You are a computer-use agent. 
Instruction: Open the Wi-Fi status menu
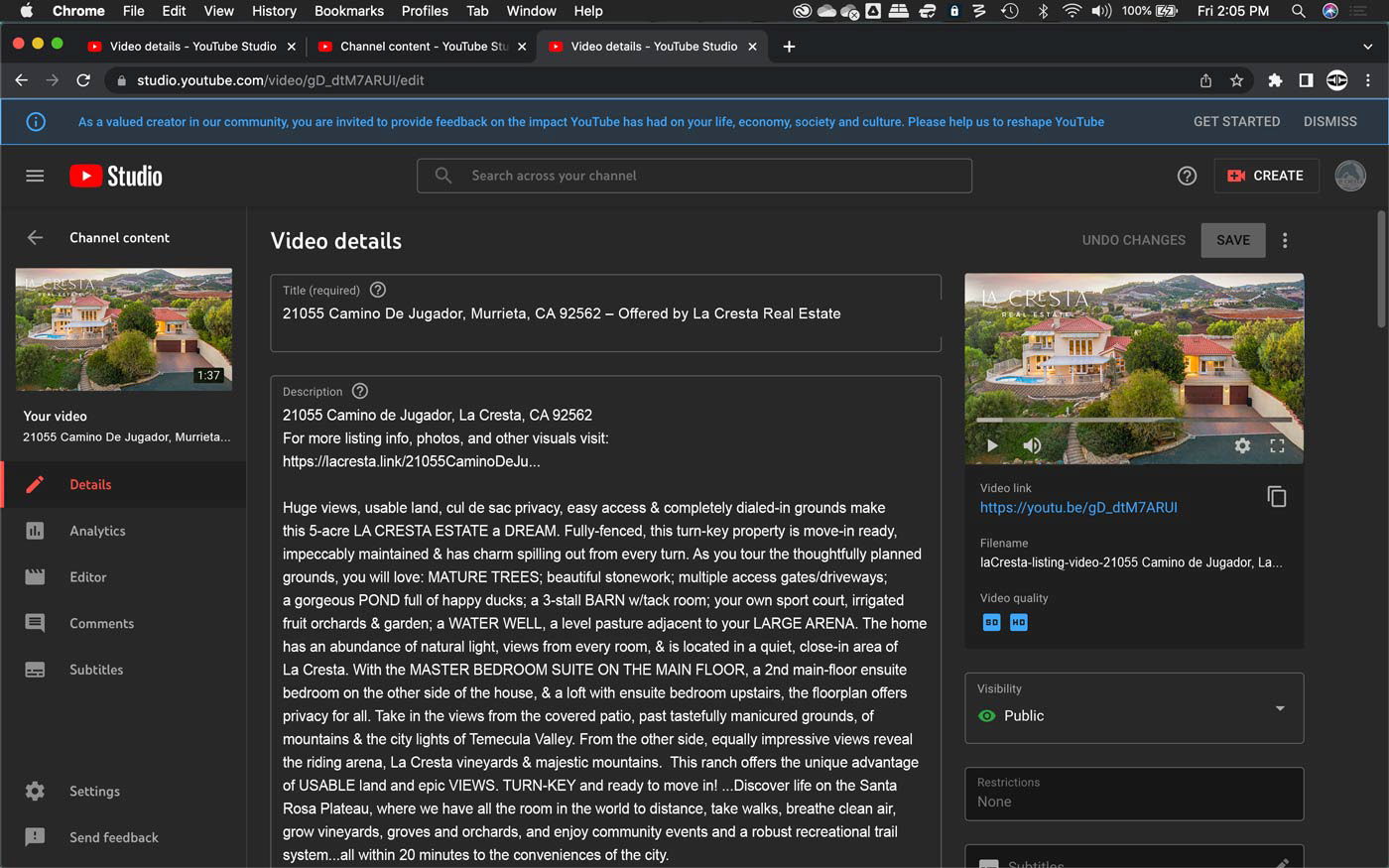pos(1072,11)
